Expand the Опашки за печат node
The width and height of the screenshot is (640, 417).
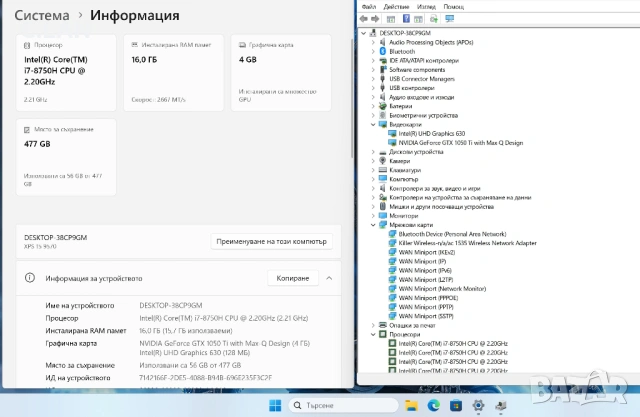pyautogui.click(x=373, y=325)
